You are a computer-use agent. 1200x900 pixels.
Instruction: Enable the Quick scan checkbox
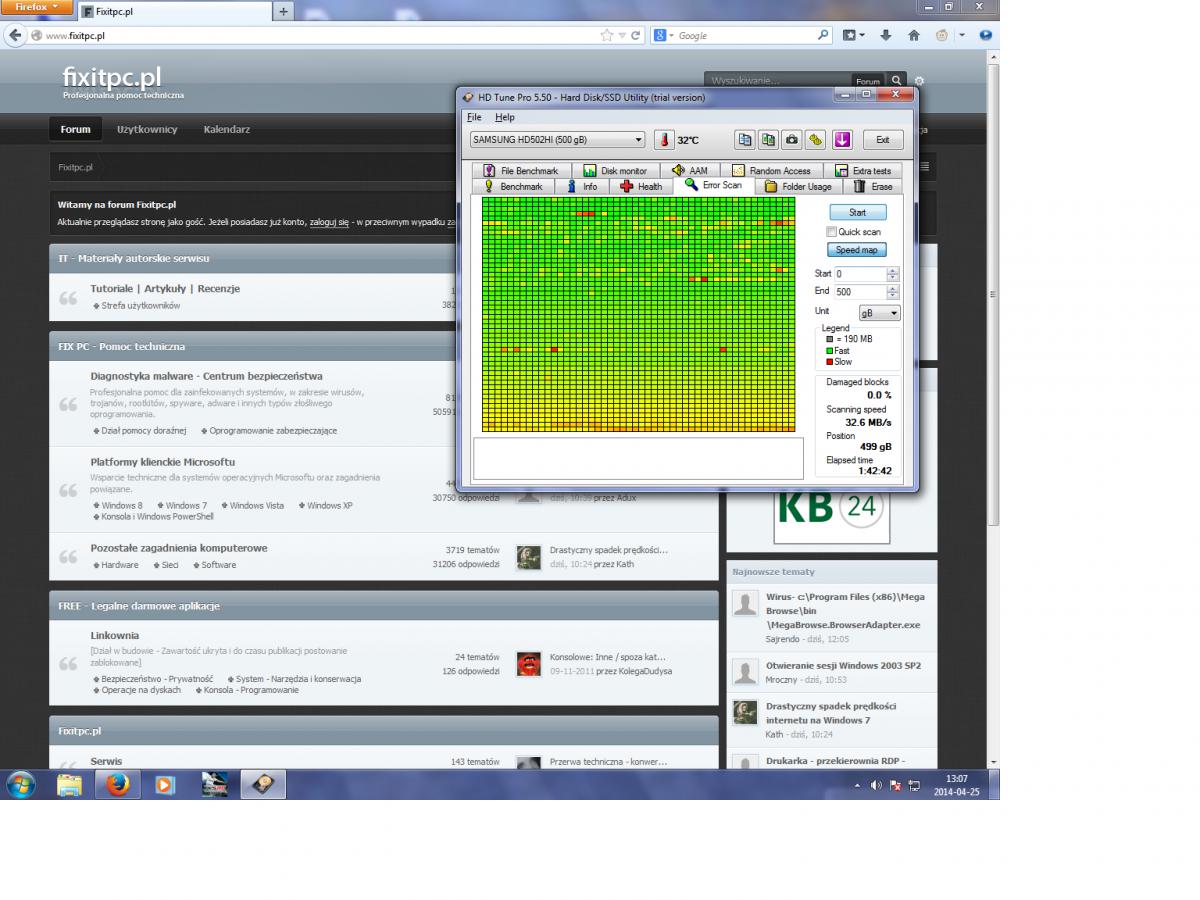832,232
